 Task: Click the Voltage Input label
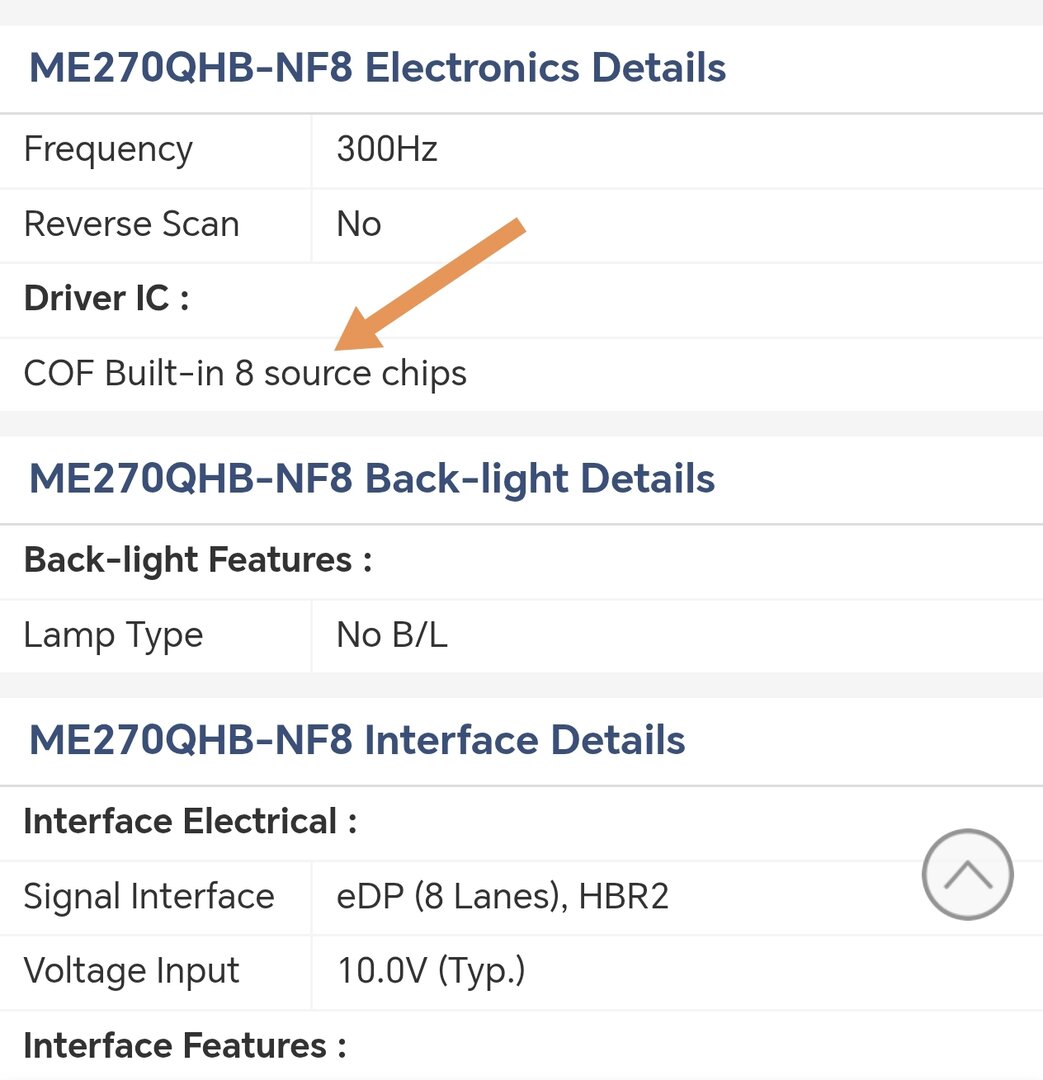(131, 971)
